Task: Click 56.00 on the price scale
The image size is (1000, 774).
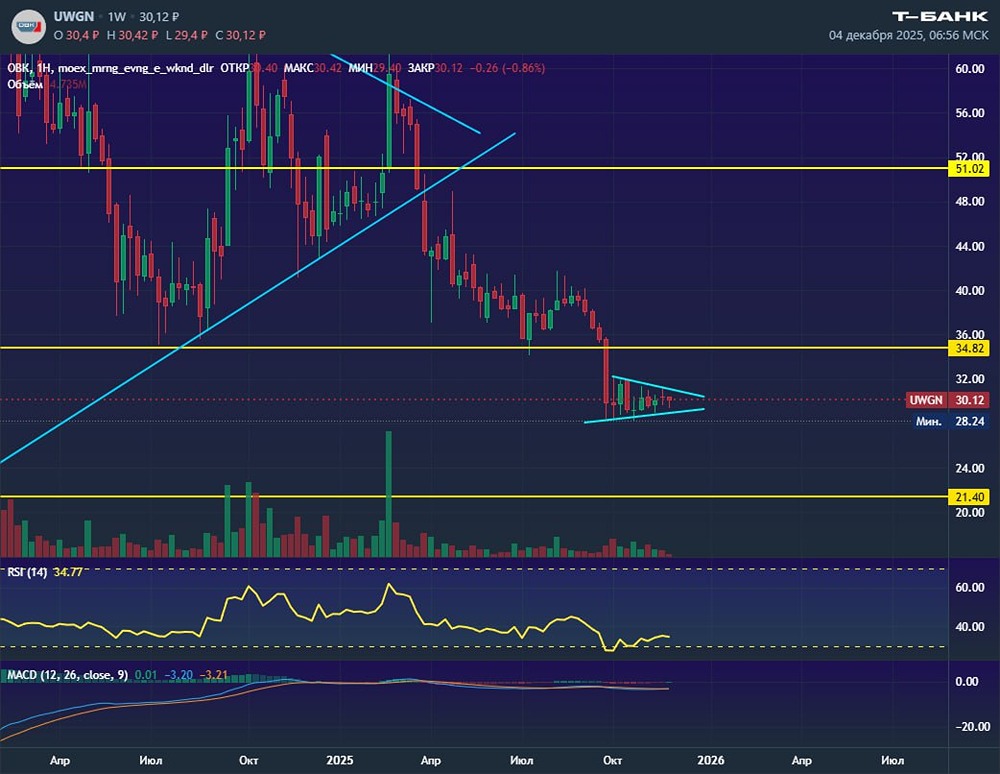Action: tap(969, 113)
